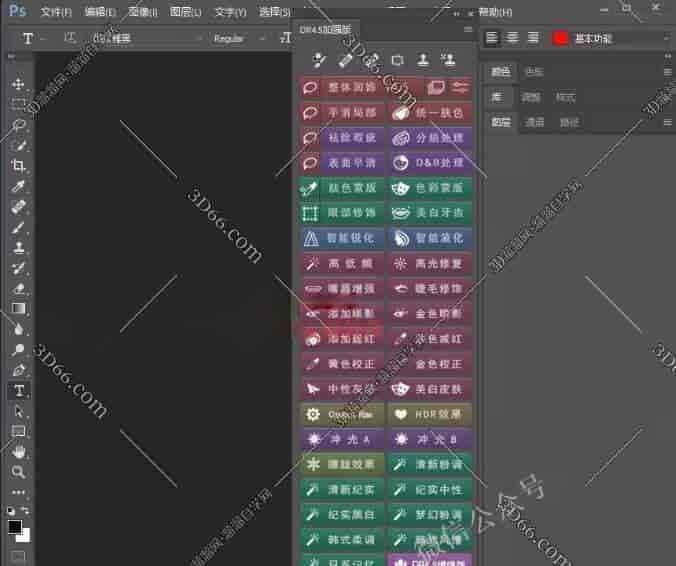Screen dimensions: 676x566
Task: Select the Rectangular Marquee tool
Action: 18,105
